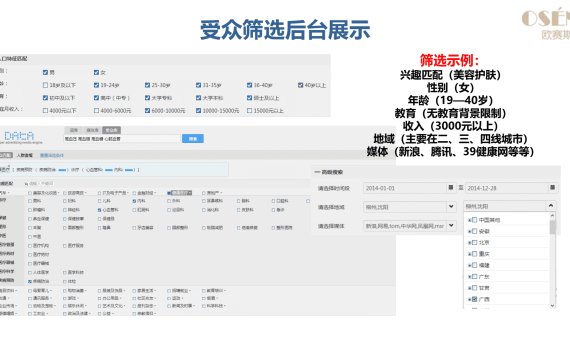Uncheck the 40岁以上 age checkbox
The width and height of the screenshot is (570, 360).
point(300,85)
